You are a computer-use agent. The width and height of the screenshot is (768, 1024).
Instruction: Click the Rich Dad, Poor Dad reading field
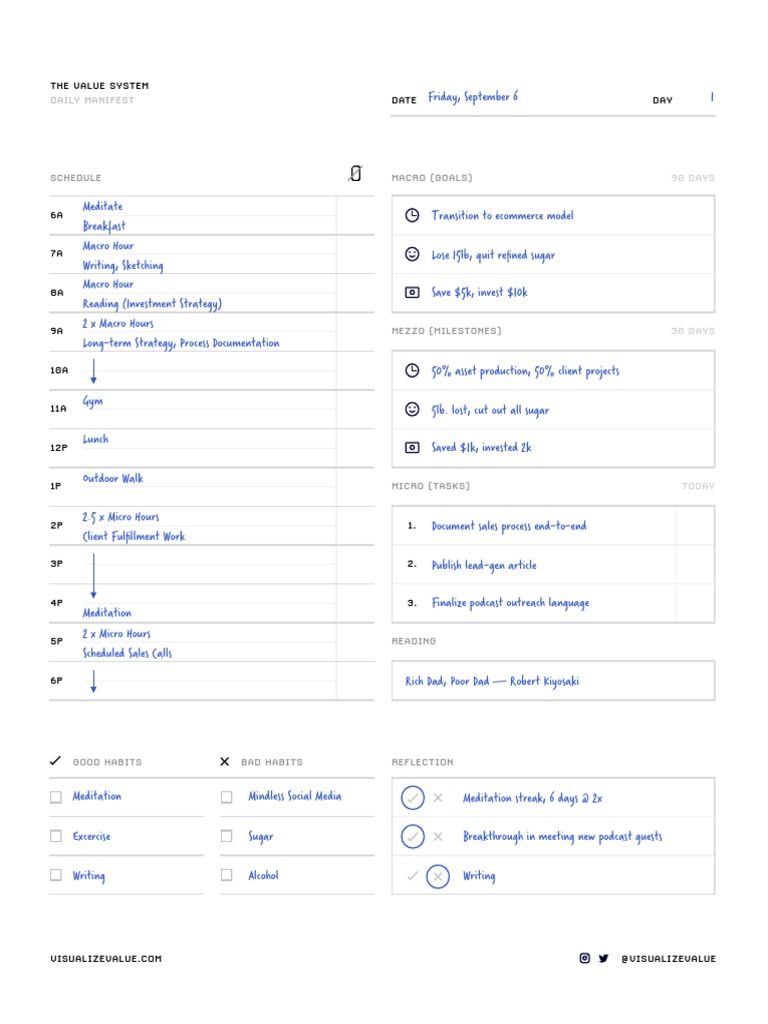point(492,681)
